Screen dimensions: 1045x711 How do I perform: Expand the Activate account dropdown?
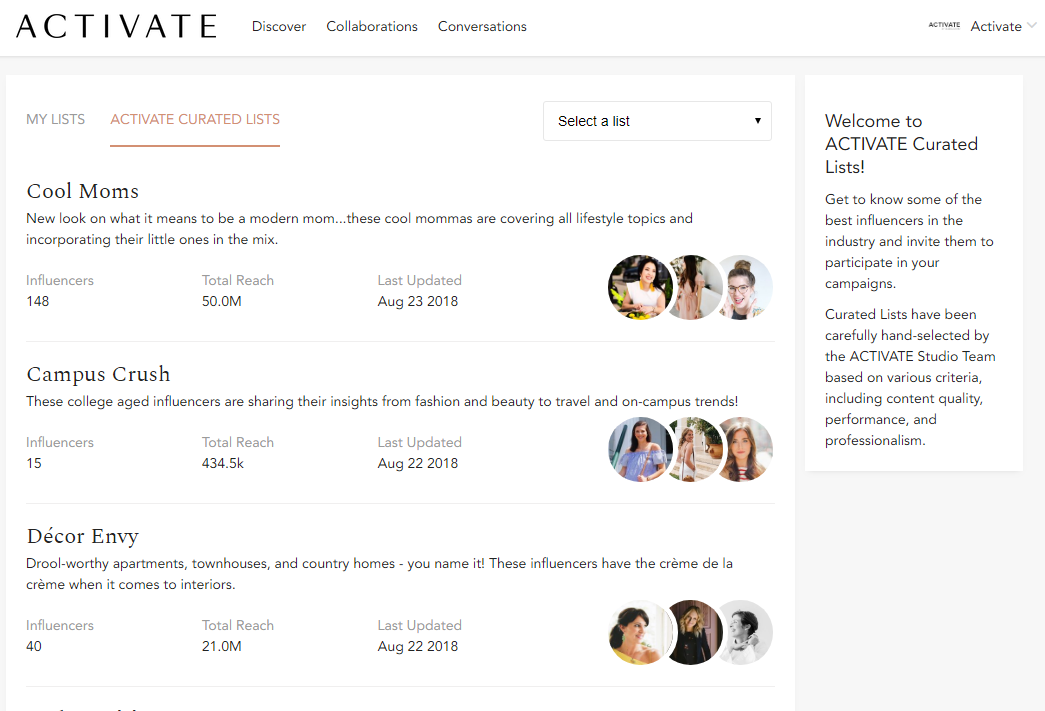coord(1003,27)
